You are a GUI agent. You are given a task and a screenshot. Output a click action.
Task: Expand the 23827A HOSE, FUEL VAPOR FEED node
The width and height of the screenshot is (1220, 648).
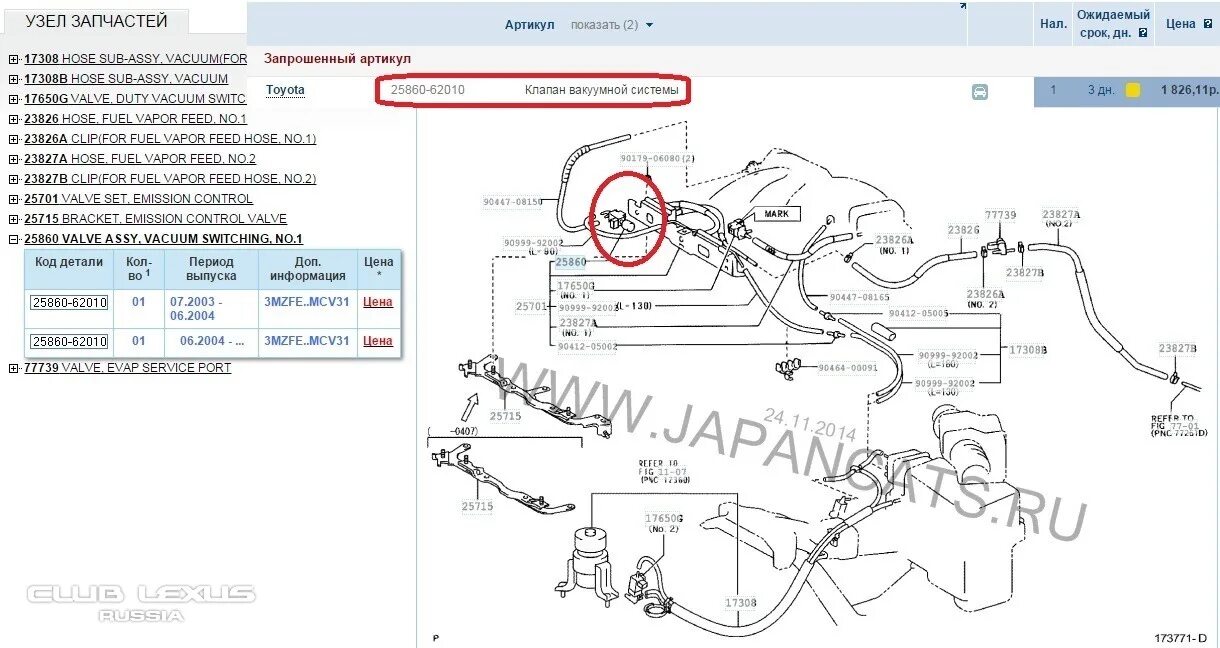[x=13, y=159]
